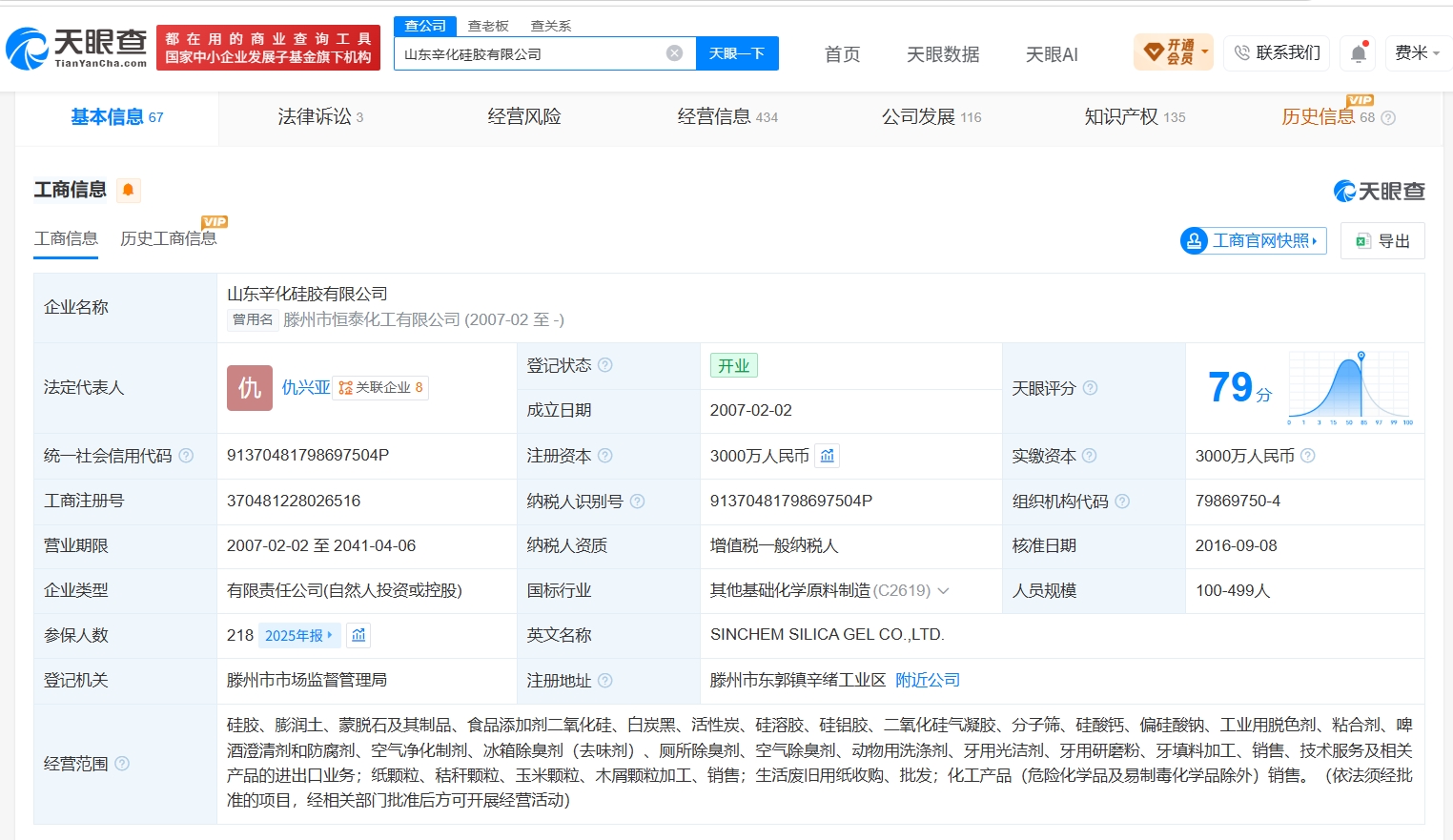Click the help icon beside 统一社会信用代码

click(186, 456)
